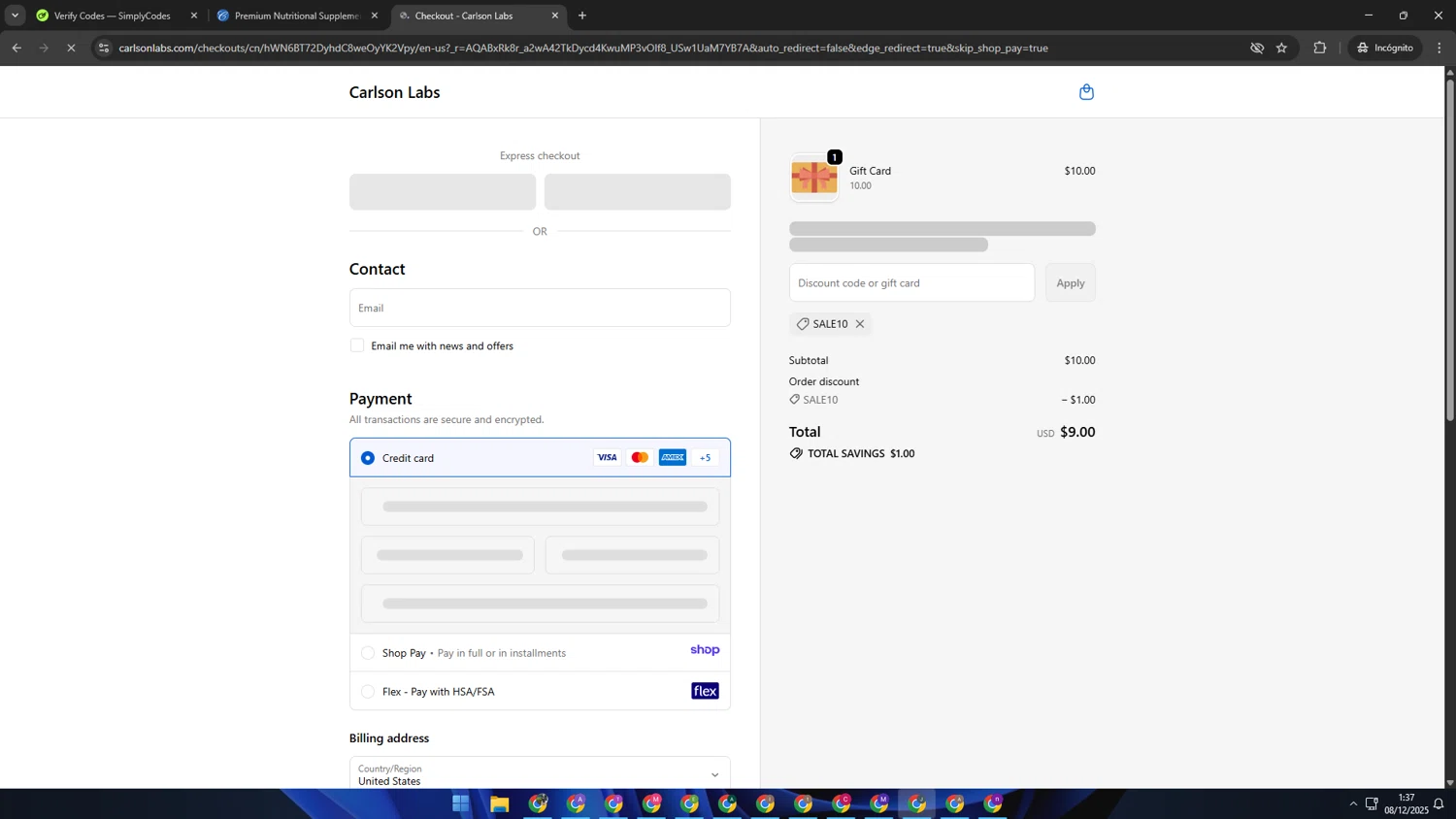Remove the SALE10 discount tag

860,324
